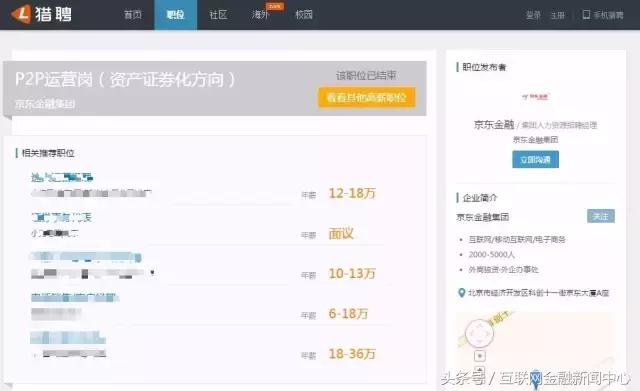Viewport: 640px width, 391px height.
Task: Switch to the 社区 tab
Action: [x=218, y=15]
